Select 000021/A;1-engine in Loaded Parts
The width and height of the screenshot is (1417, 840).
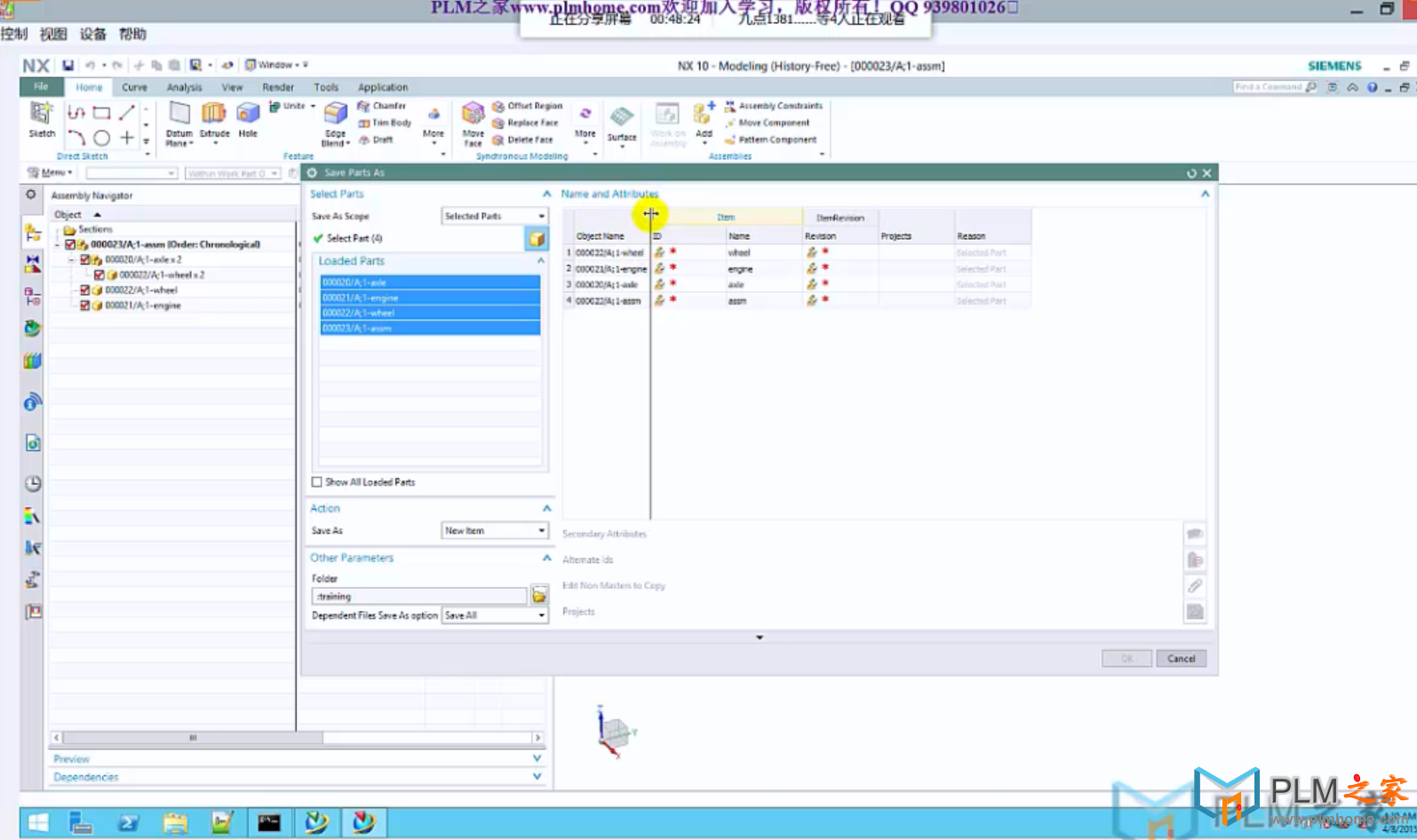click(430, 297)
